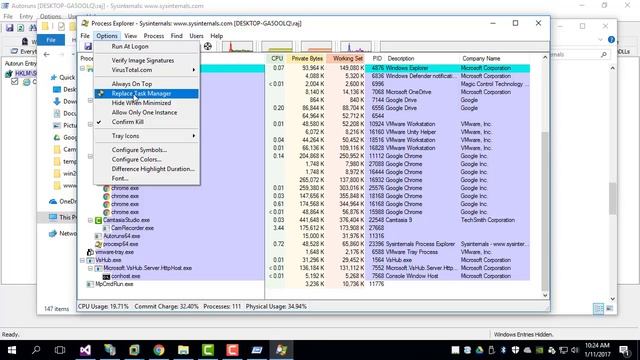Click the back arrow in File Explorer
Screen dimensions: 640x360
click(47, 54)
